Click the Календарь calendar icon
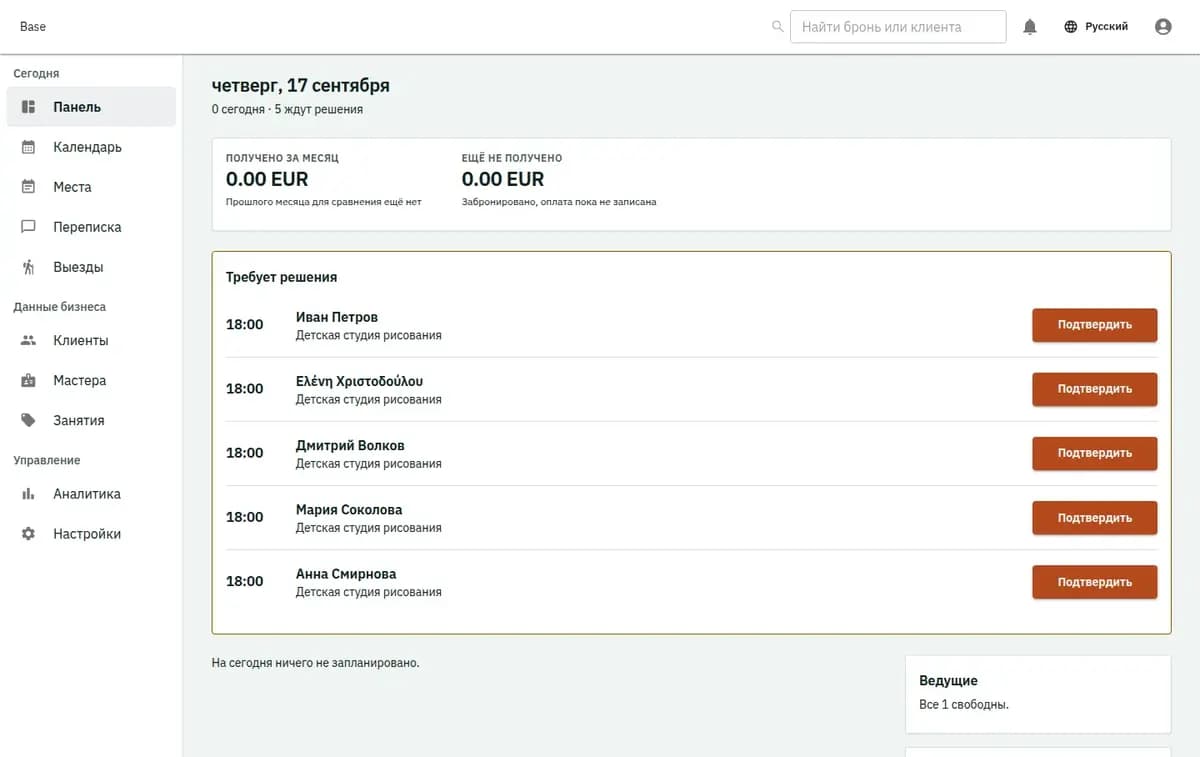 point(29,147)
